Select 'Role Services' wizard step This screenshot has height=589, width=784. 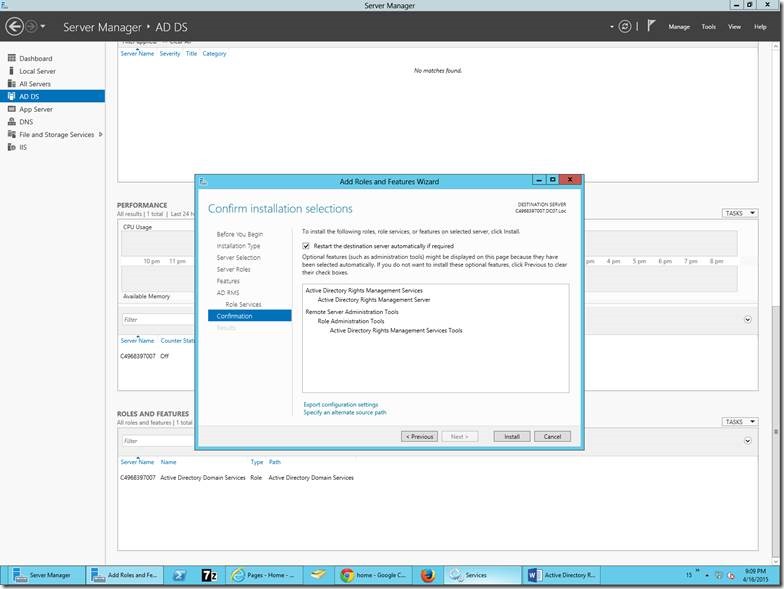pyautogui.click(x=243, y=304)
